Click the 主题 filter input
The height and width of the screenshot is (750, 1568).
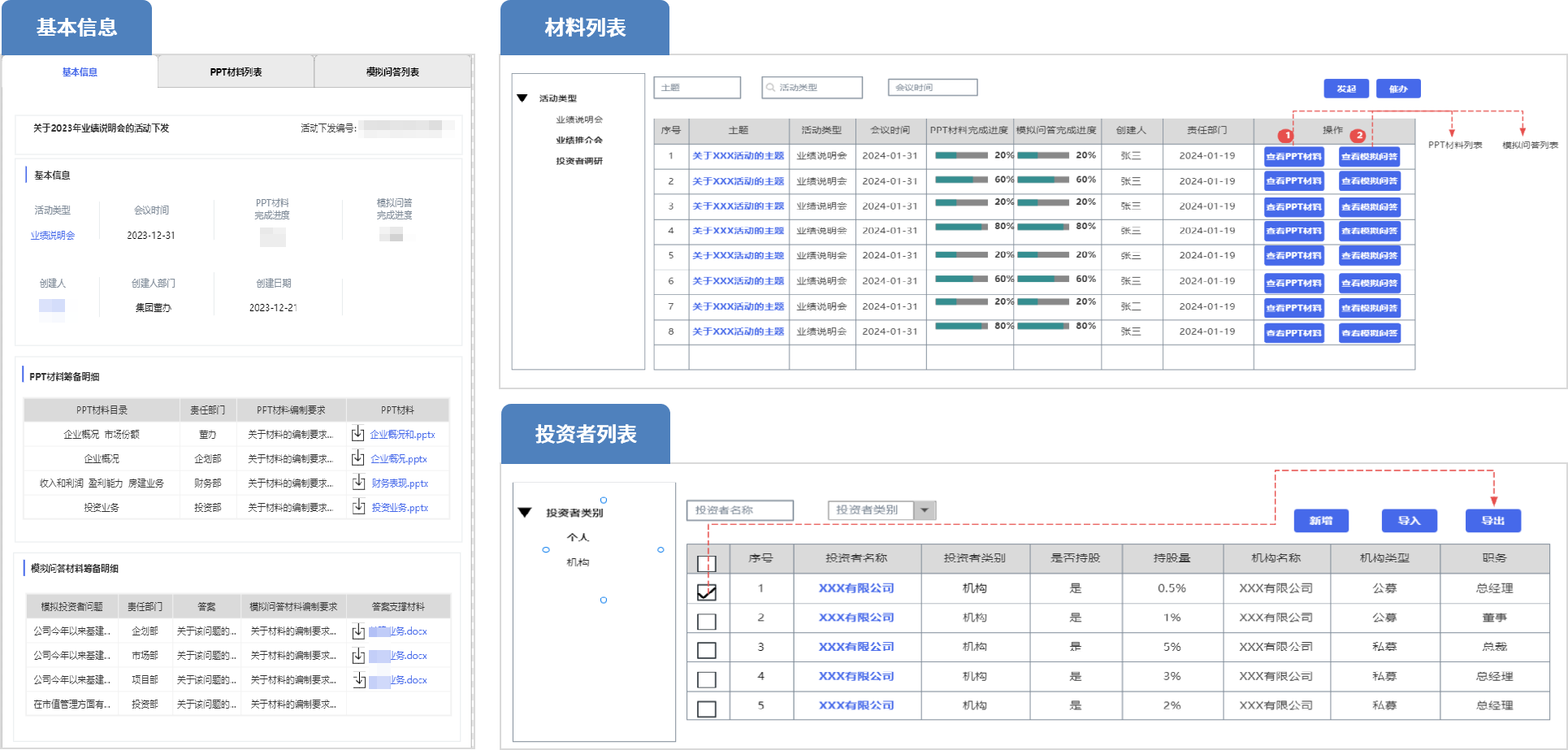coord(697,88)
